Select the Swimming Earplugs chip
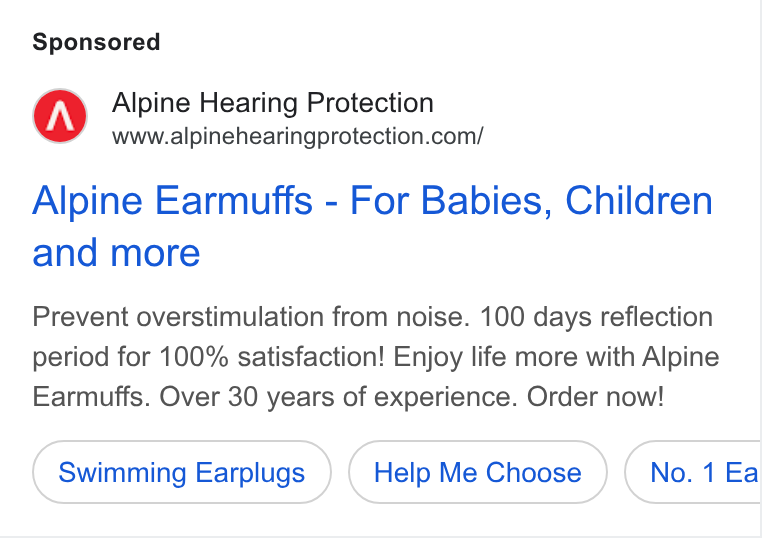Image resolution: width=762 pixels, height=538 pixels. click(x=182, y=472)
